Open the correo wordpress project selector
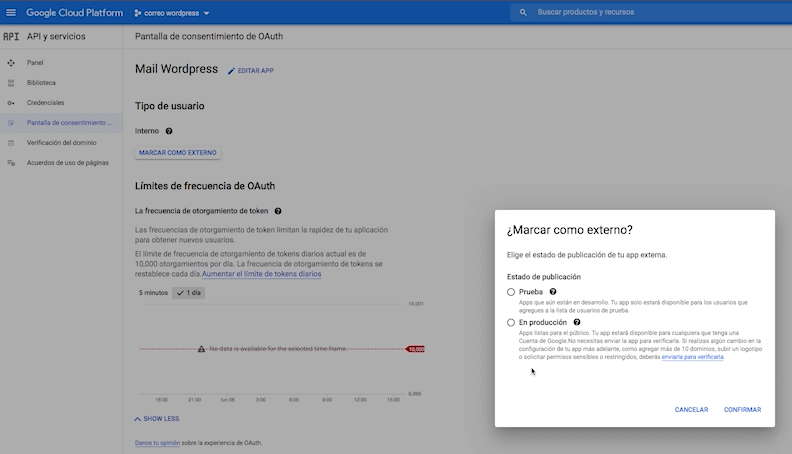This screenshot has height=454, width=792. click(x=172, y=13)
